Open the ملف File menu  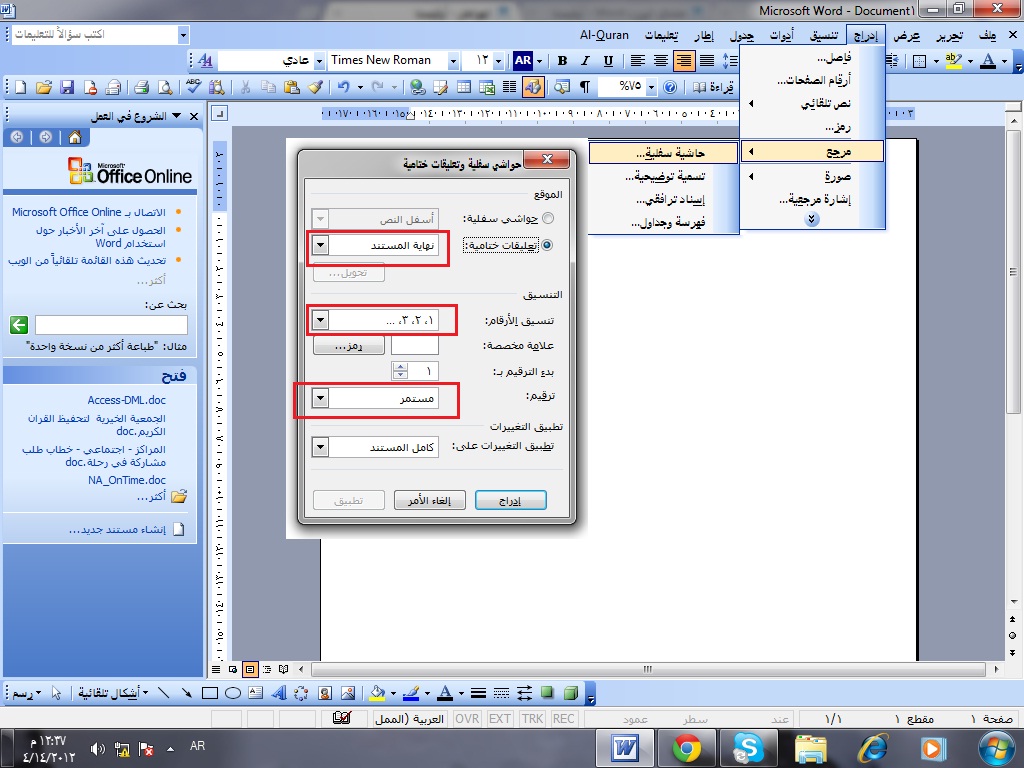pyautogui.click(x=987, y=35)
